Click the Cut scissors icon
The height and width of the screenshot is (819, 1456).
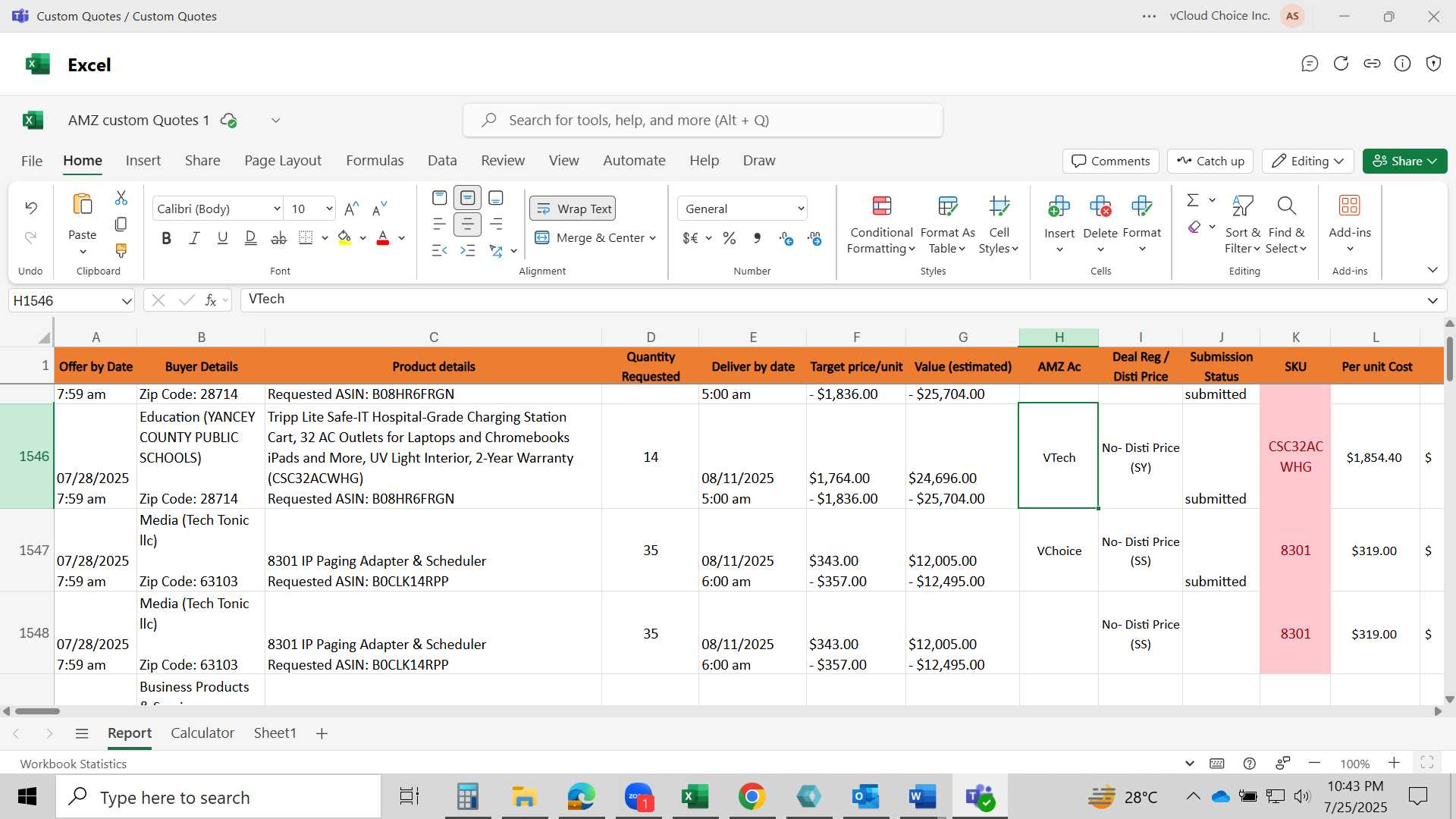(121, 198)
